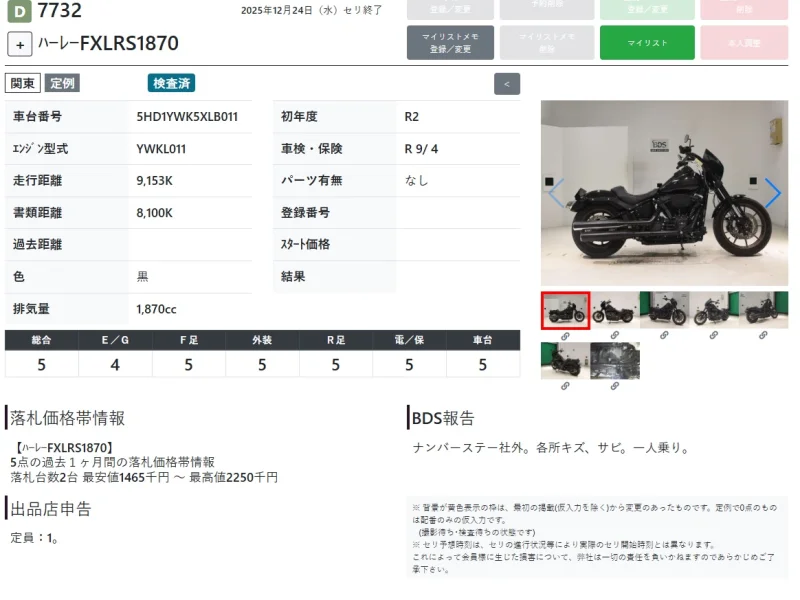The image size is (800, 600).
Task: Collapse the panel with the < button
Action: [507, 84]
